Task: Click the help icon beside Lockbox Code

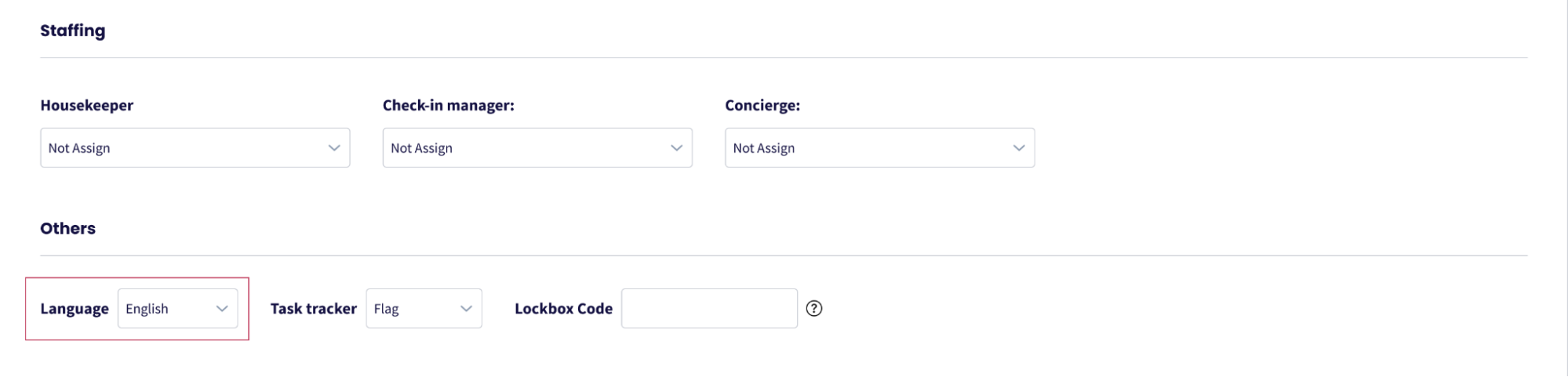Action: point(814,309)
